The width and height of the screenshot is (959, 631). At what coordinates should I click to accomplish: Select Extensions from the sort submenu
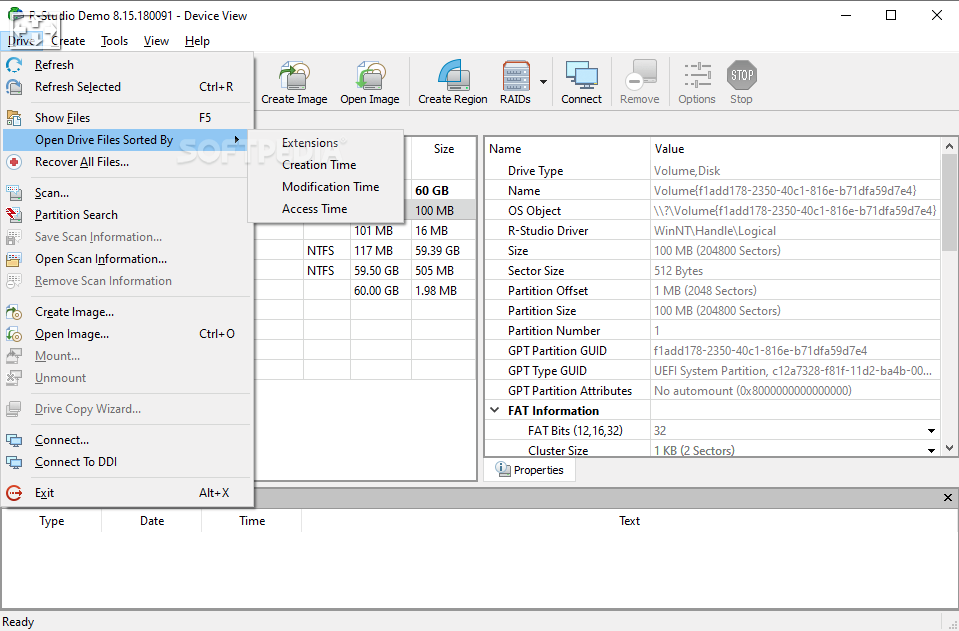click(310, 143)
